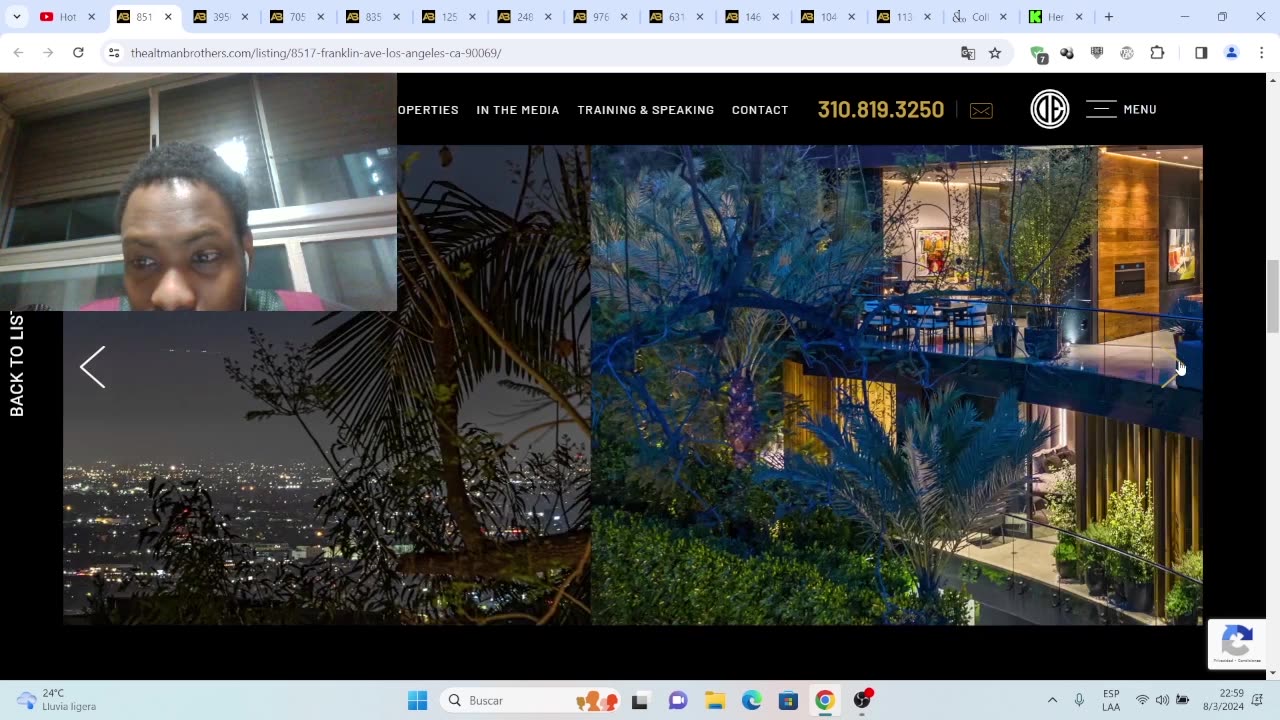Click the phone number 310.819.3250
This screenshot has height=720, width=1280.
click(x=881, y=110)
